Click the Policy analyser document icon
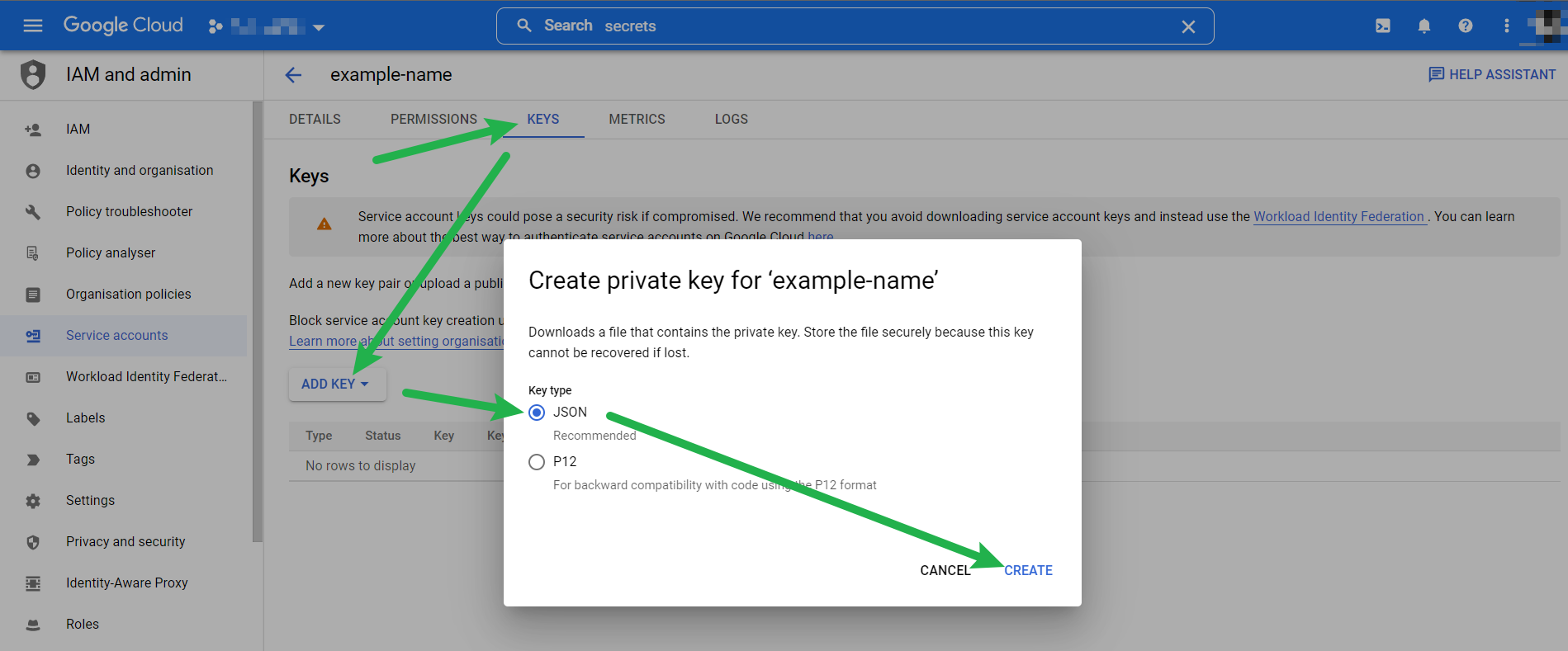Viewport: 1568px width, 651px height. pos(33,253)
